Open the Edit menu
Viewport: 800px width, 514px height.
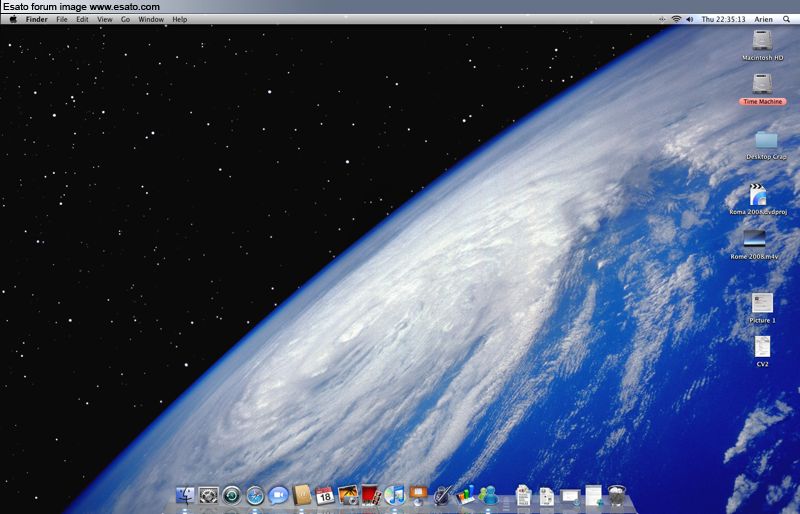coord(82,19)
